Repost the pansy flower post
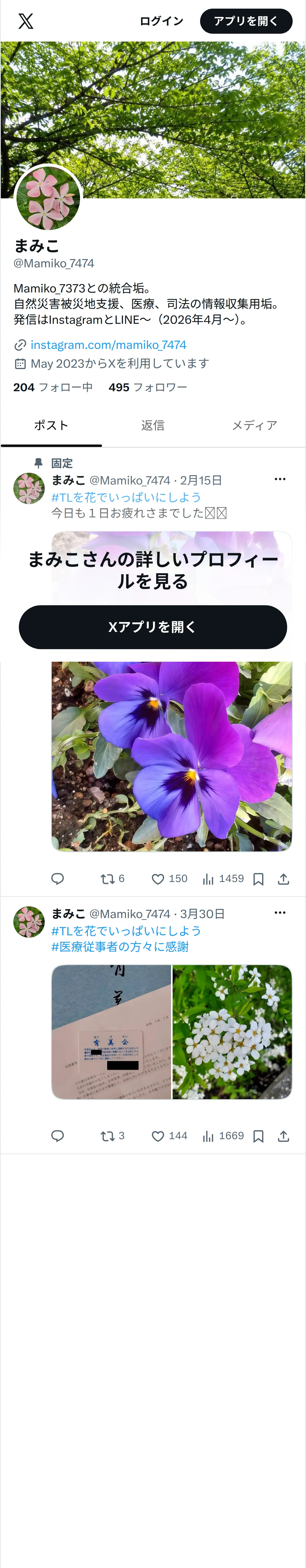Image resolution: width=306 pixels, height=1568 pixels. [x=112, y=878]
